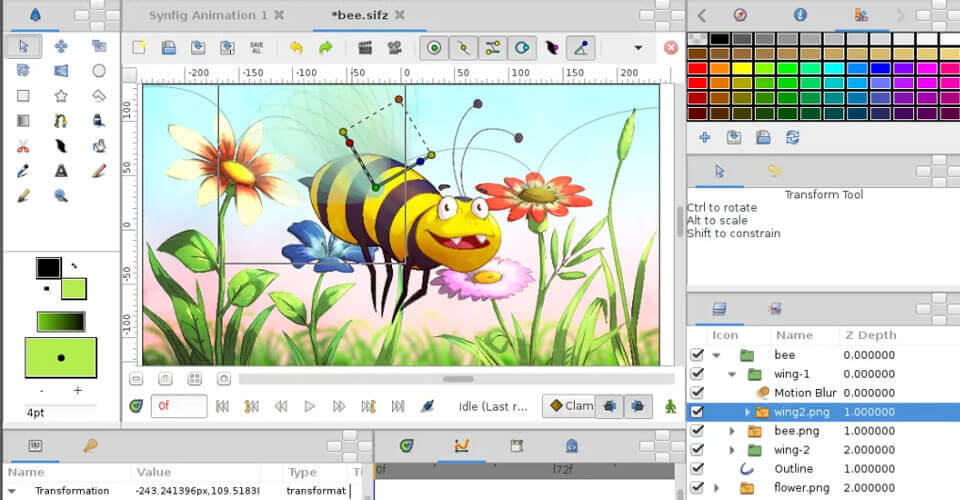Collapse the wing-1 layer group

pos(732,374)
